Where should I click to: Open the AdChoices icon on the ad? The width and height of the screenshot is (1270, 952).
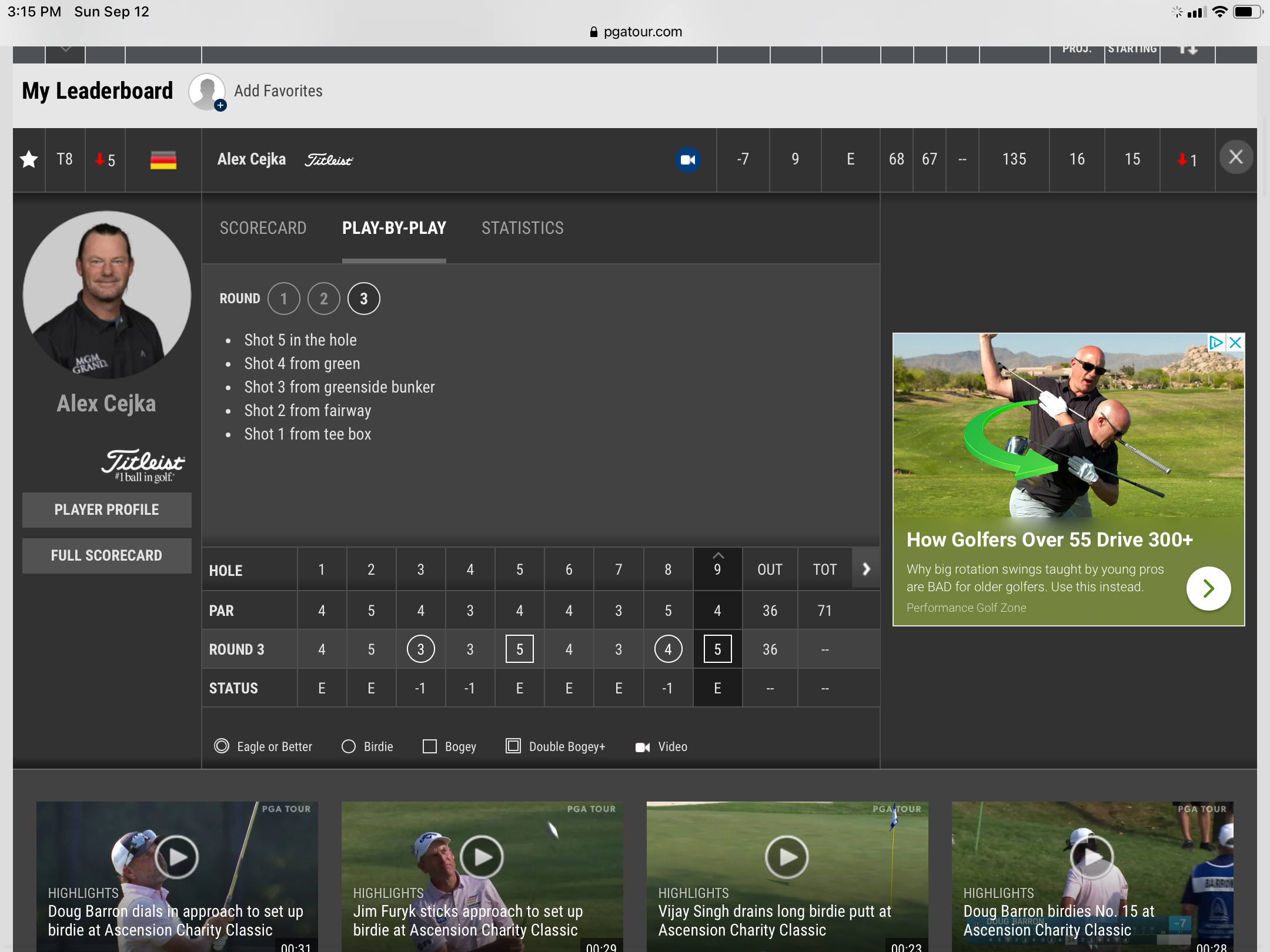tap(1216, 343)
